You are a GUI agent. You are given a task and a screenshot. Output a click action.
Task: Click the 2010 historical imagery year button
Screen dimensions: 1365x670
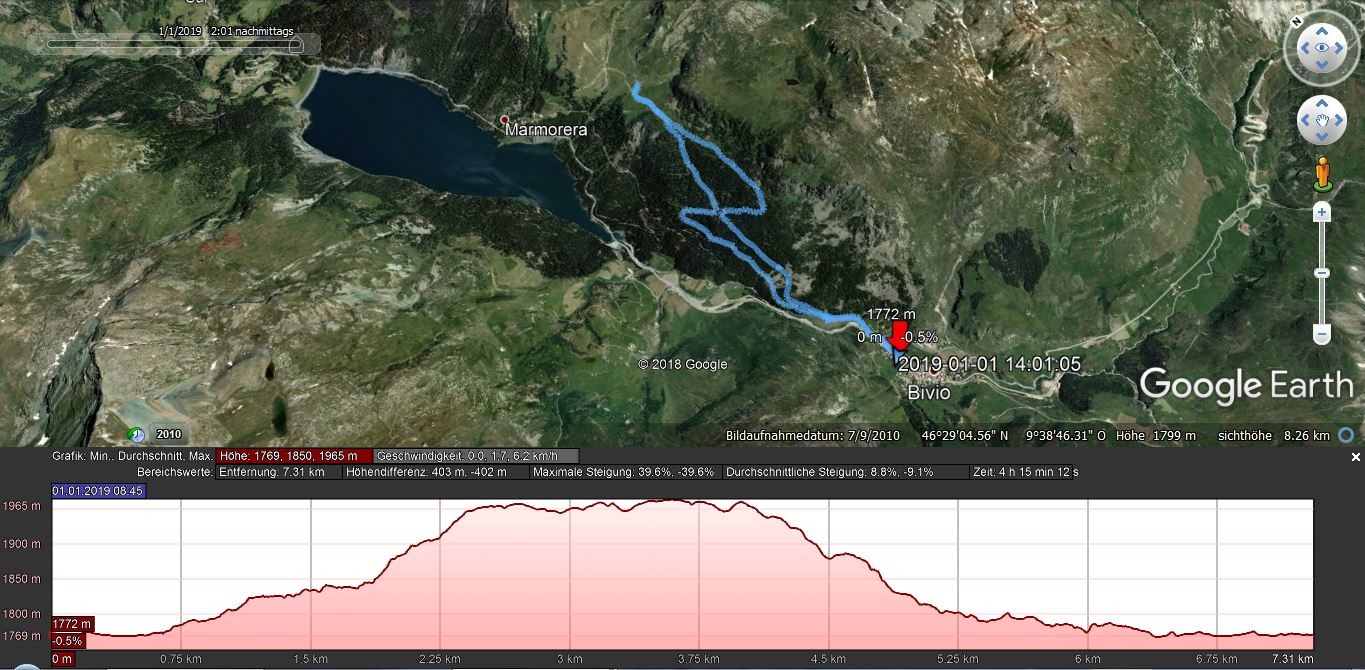pos(168,435)
